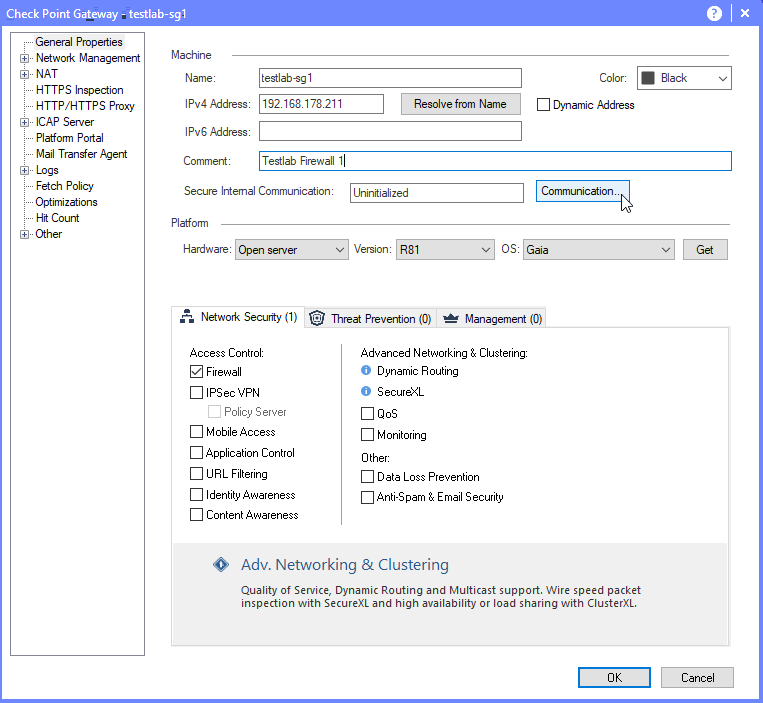Viewport: 763px width, 703px height.
Task: Select Hit Count in the tree
Action: tap(57, 218)
